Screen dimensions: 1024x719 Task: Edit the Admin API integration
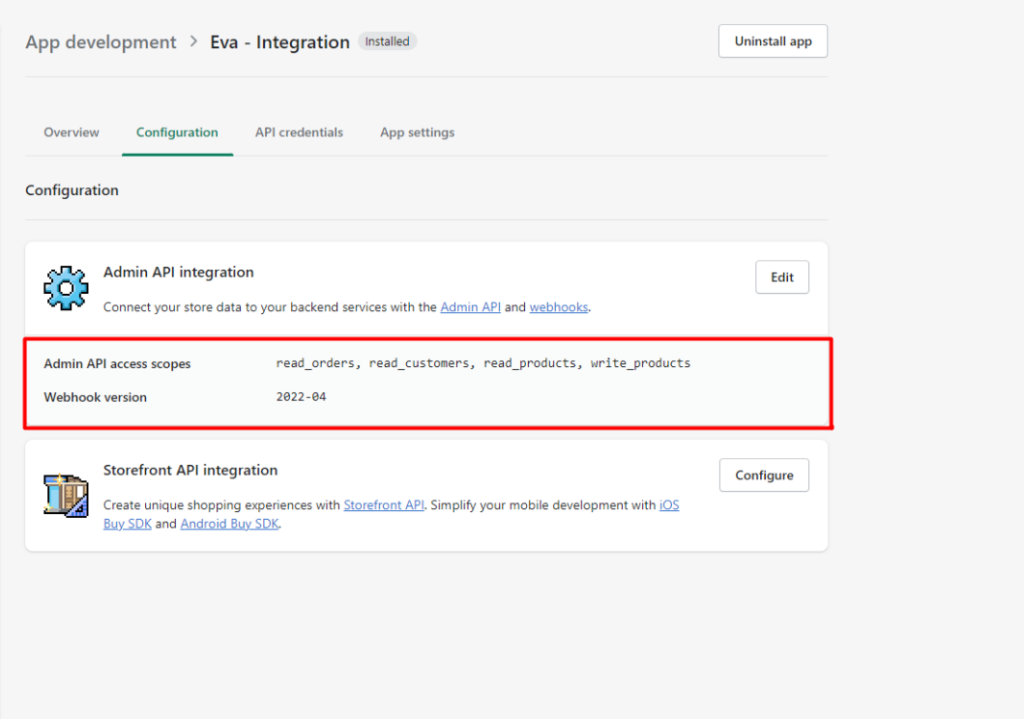782,277
